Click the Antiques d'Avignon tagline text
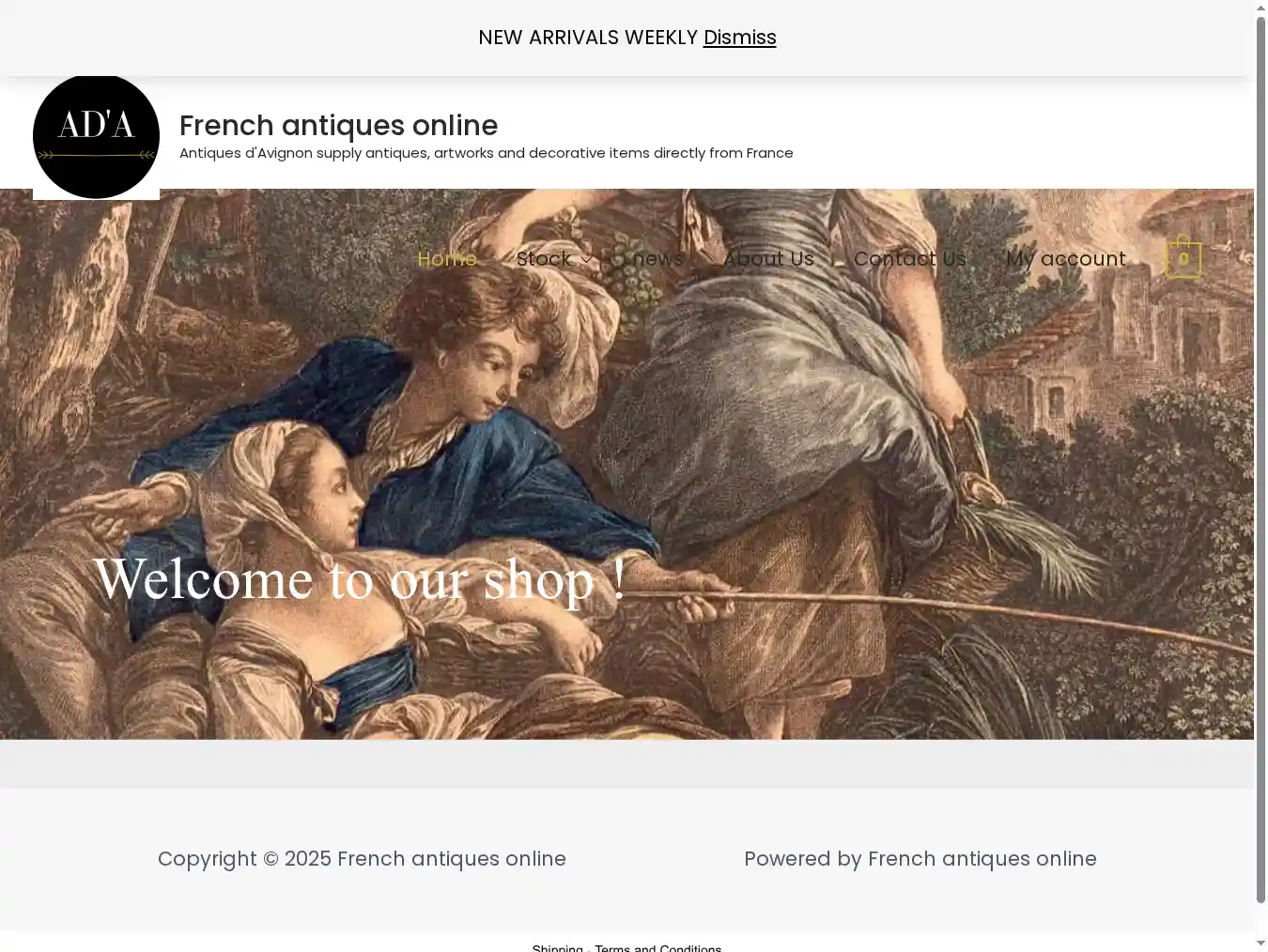Image resolution: width=1268 pixels, height=952 pixels. [487, 153]
